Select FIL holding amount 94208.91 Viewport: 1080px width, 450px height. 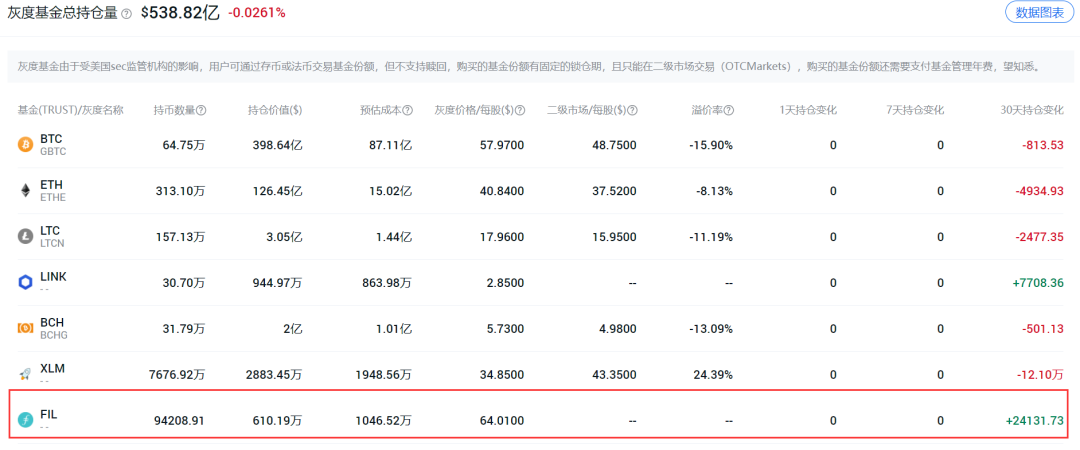click(181, 421)
